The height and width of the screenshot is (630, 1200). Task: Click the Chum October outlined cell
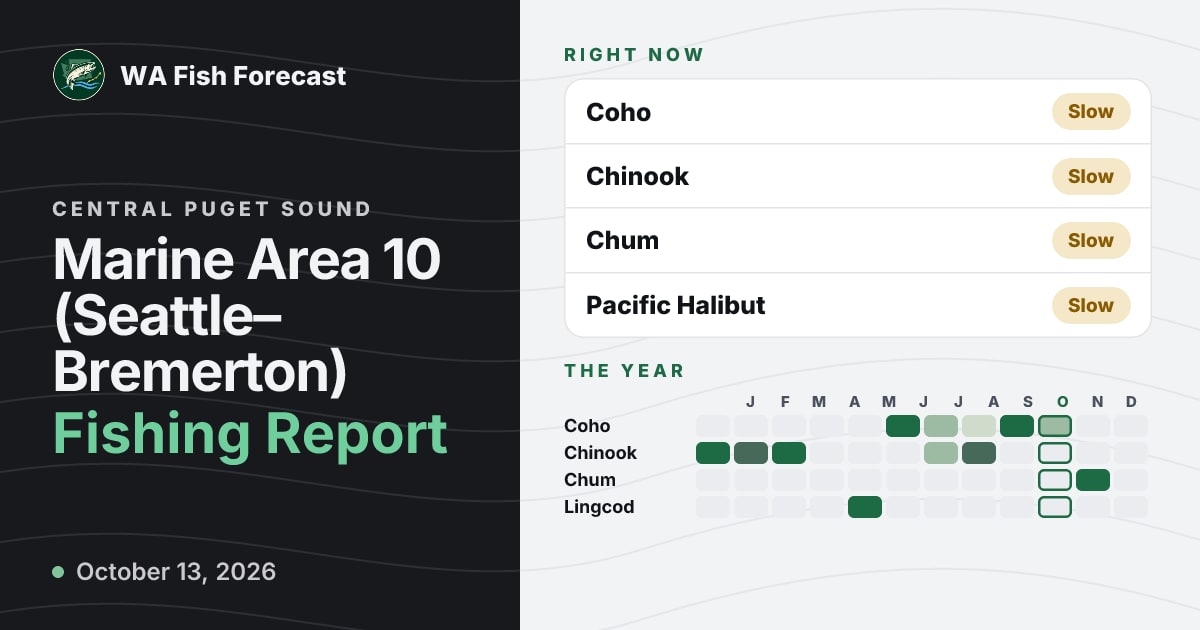[1055, 480]
